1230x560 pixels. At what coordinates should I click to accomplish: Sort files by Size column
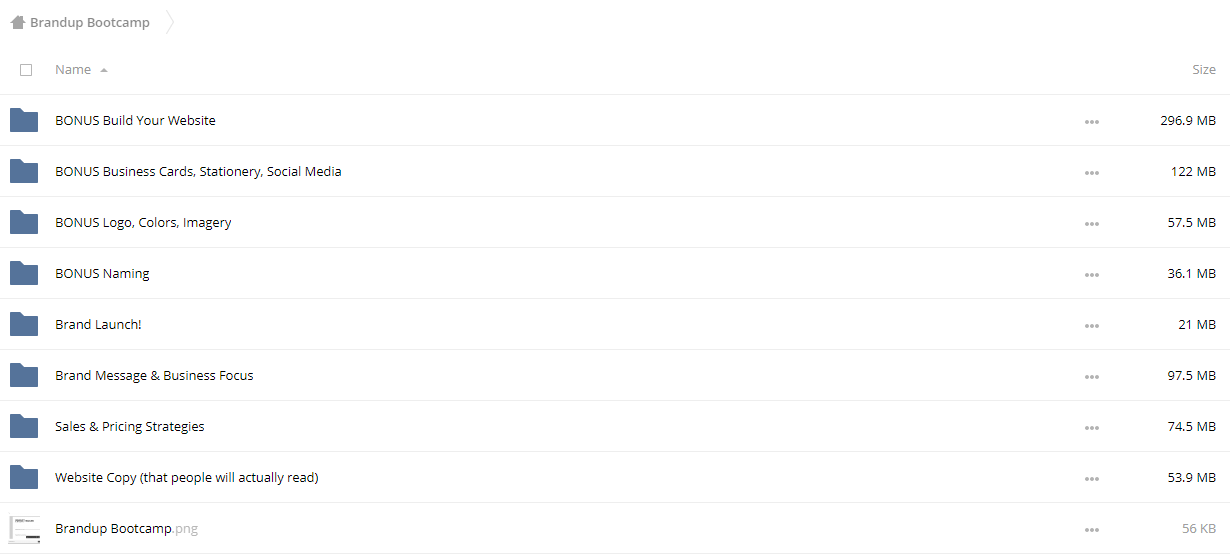click(x=1204, y=69)
